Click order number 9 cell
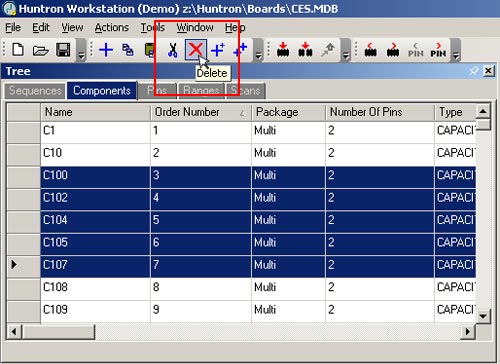The image size is (500, 364). 201,311
